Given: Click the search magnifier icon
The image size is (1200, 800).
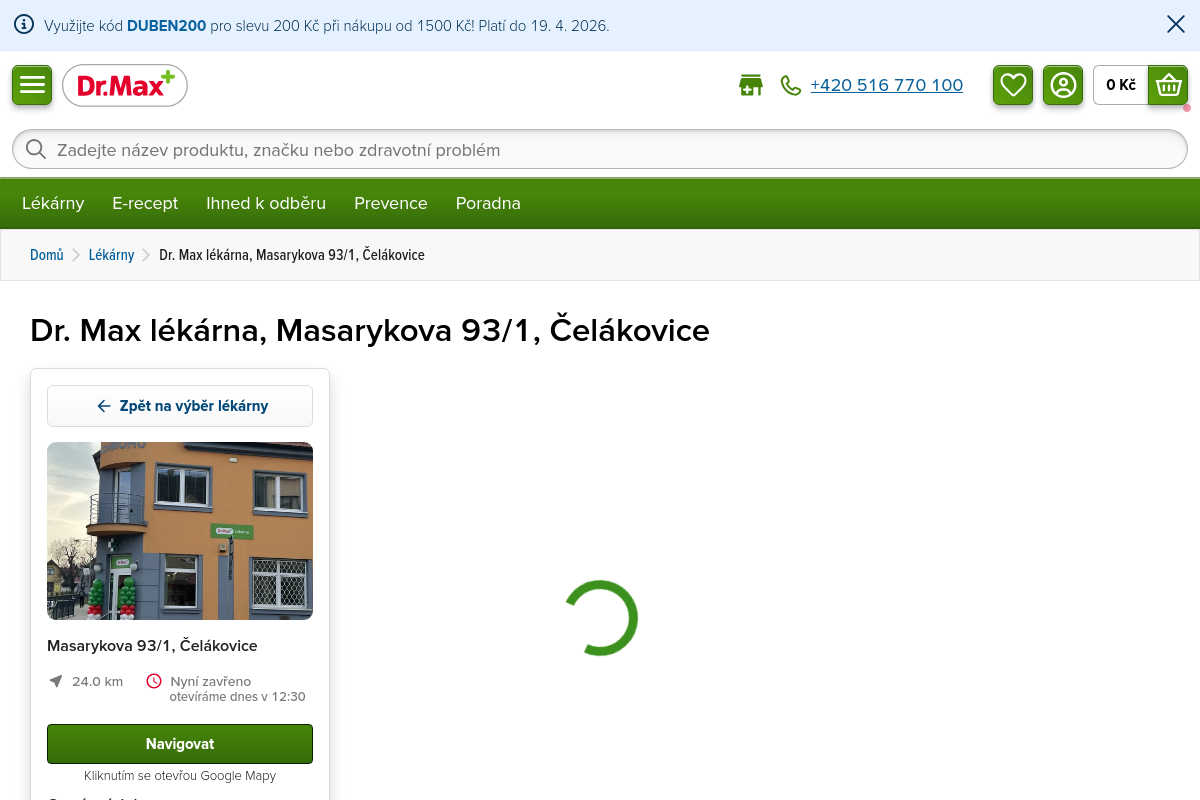Looking at the screenshot, I should tap(36, 150).
